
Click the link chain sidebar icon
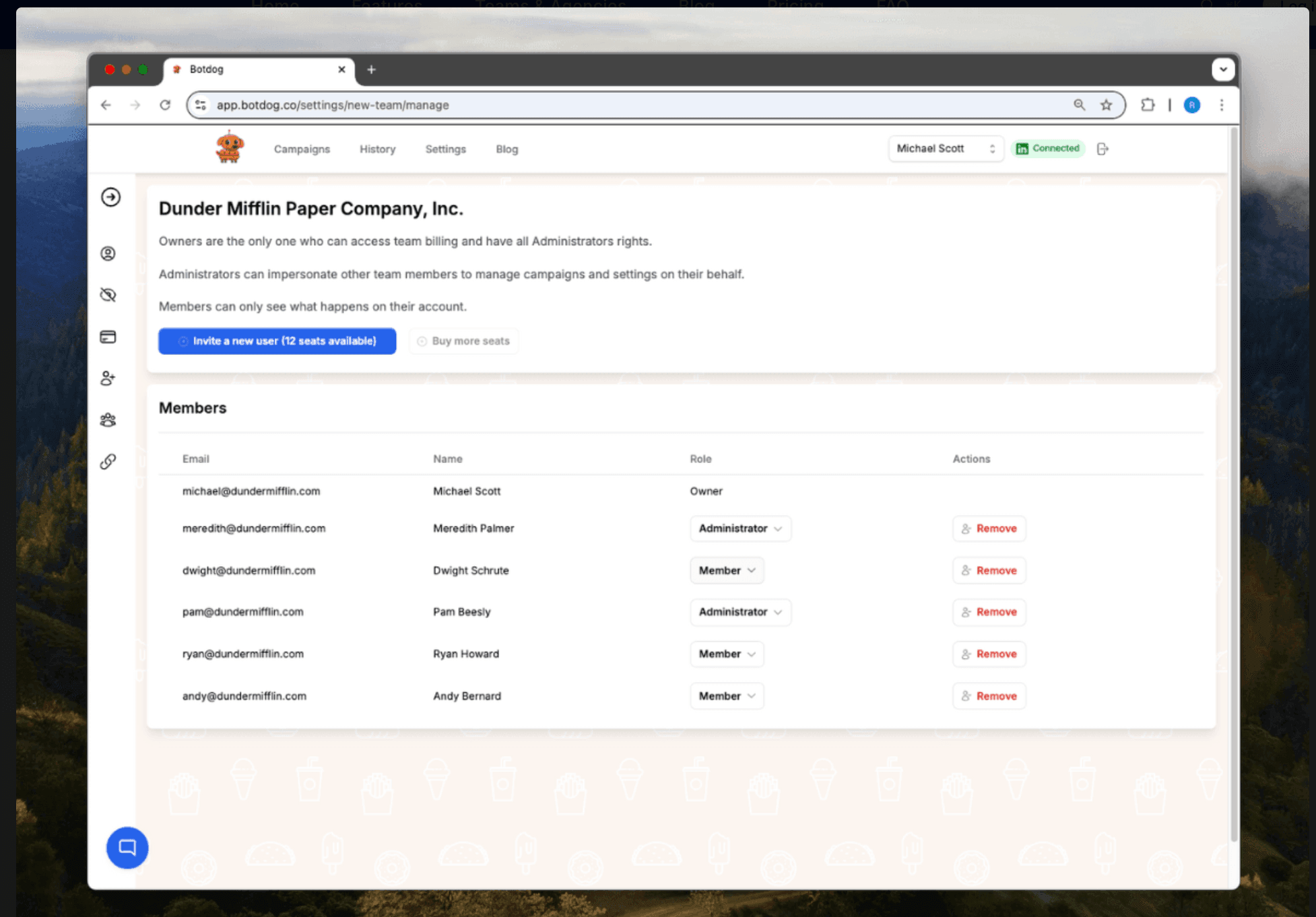(108, 462)
